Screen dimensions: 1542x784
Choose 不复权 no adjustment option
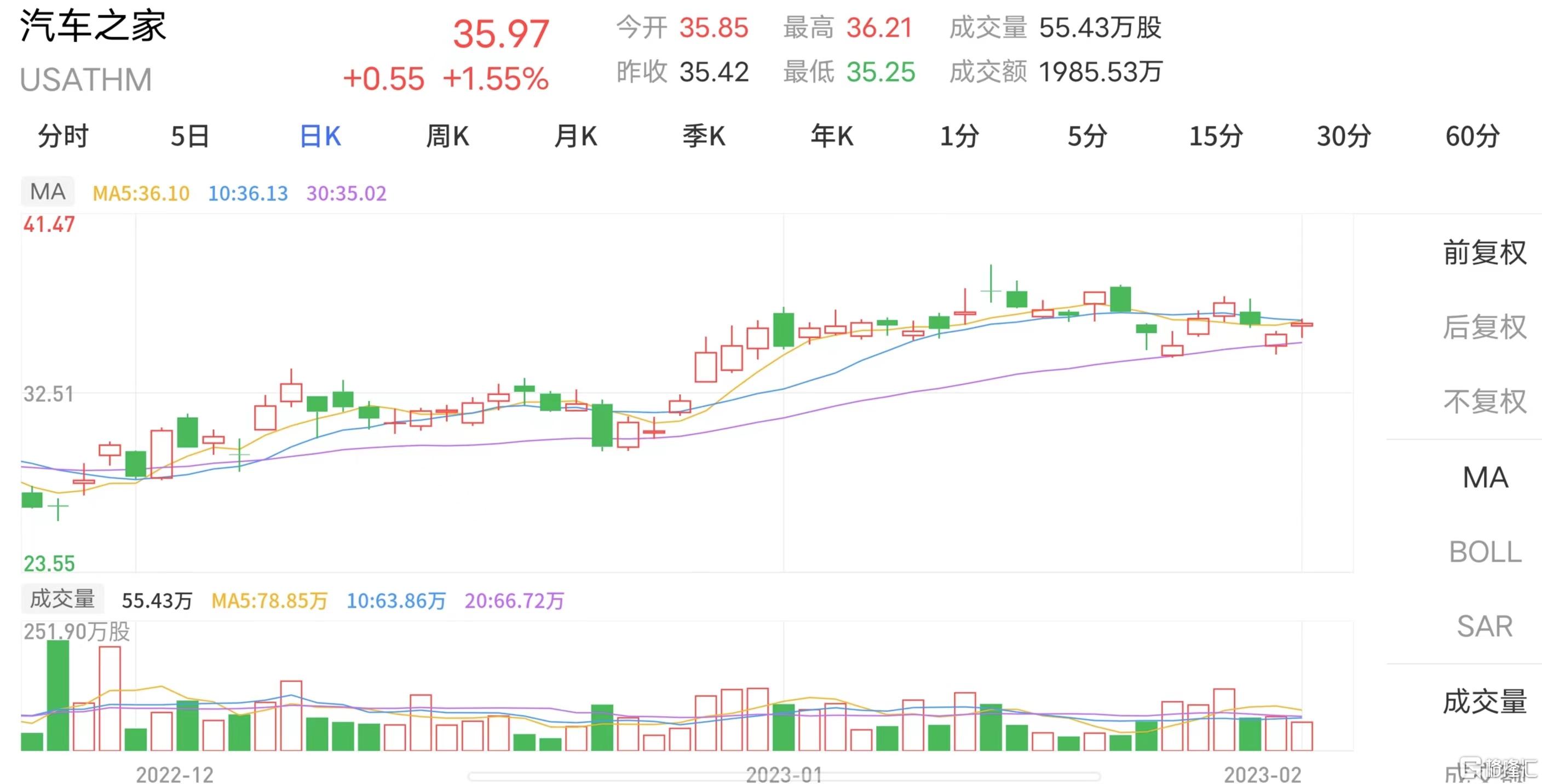[1485, 401]
